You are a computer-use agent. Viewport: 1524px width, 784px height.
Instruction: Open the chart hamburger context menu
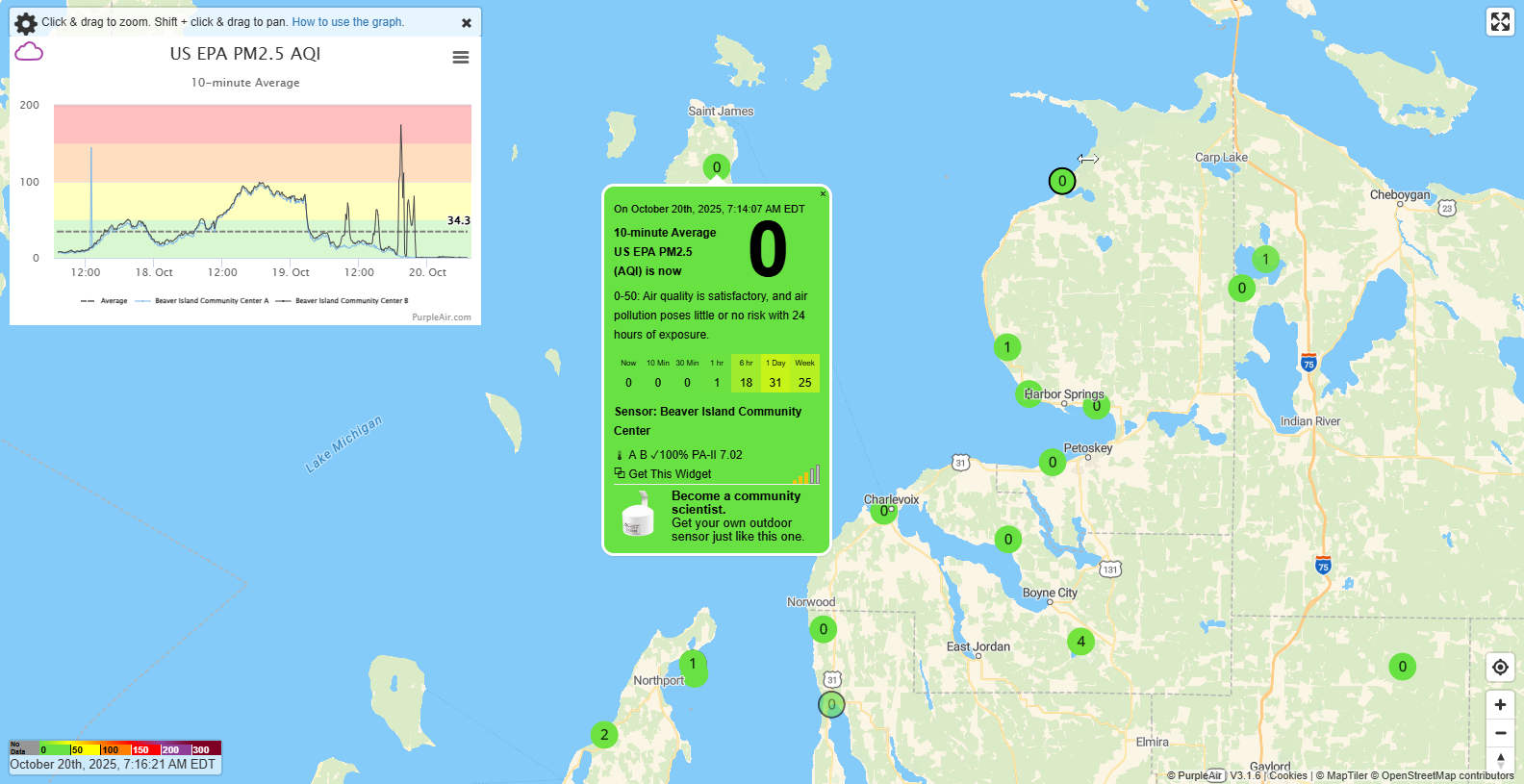point(461,58)
